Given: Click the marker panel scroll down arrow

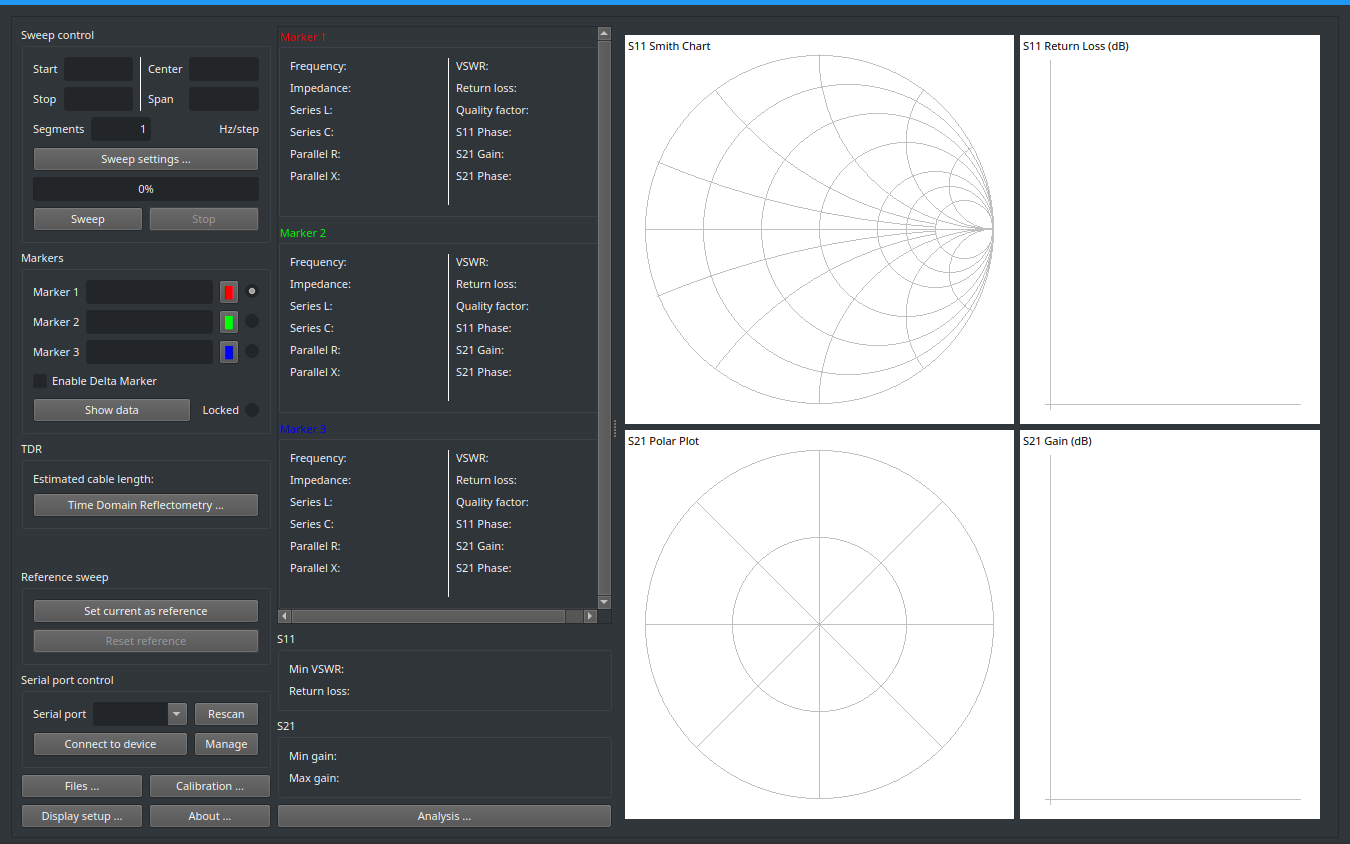Looking at the screenshot, I should (604, 602).
